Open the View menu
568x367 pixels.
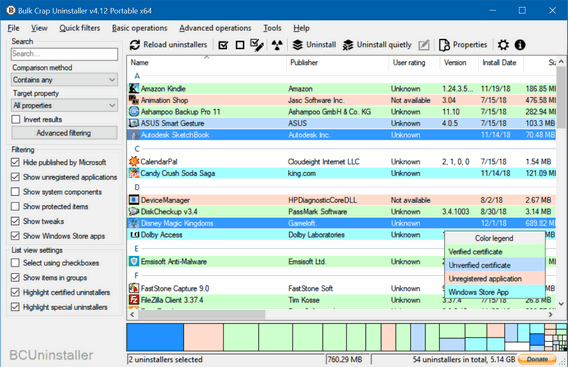[39, 28]
